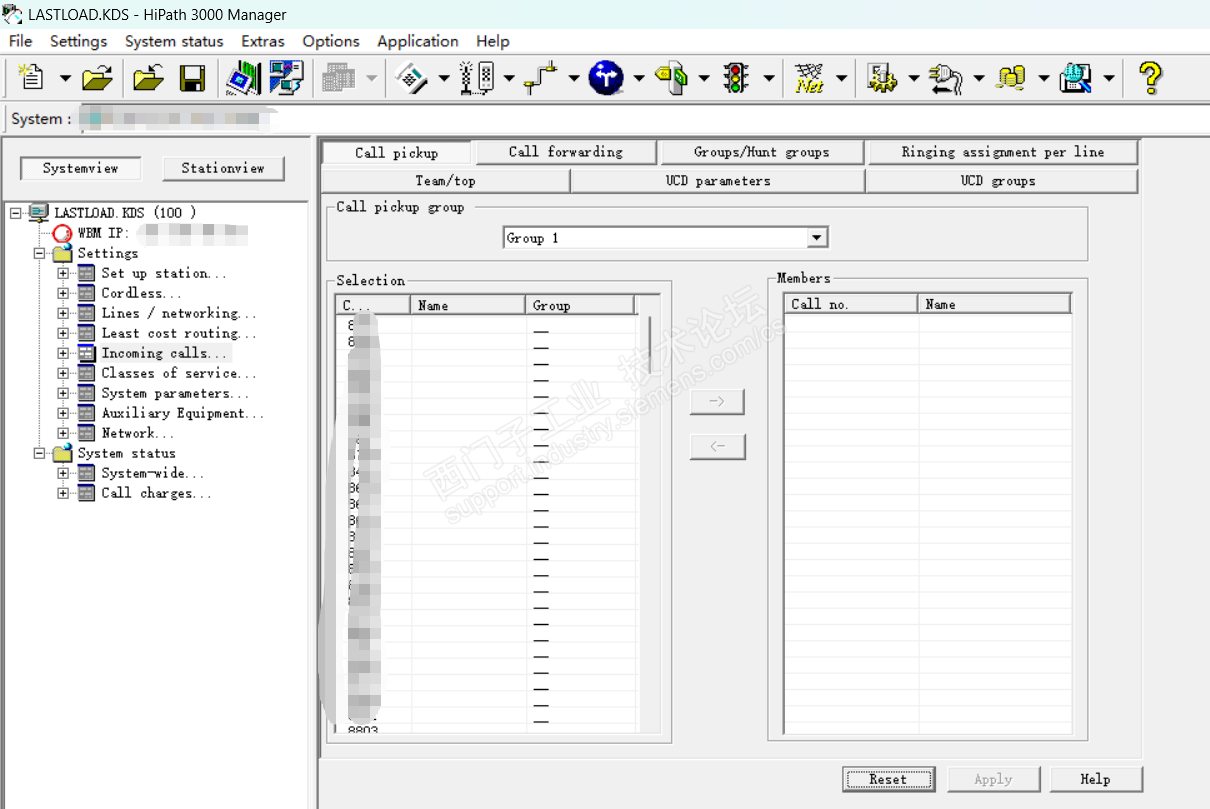
Task: Click the first open folder icon
Action: click(x=97, y=77)
